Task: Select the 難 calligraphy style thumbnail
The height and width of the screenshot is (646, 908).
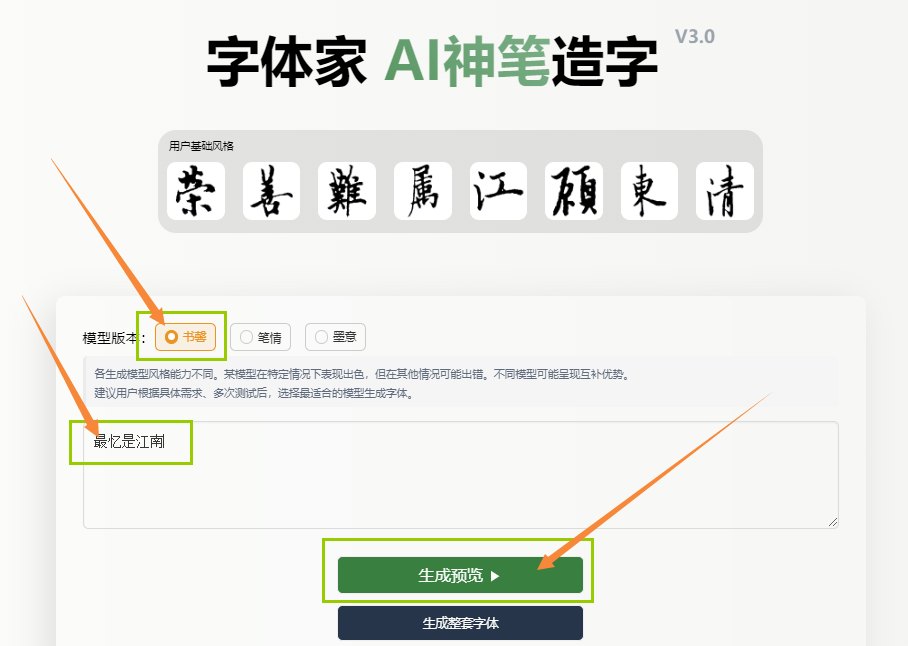Action: coord(347,191)
